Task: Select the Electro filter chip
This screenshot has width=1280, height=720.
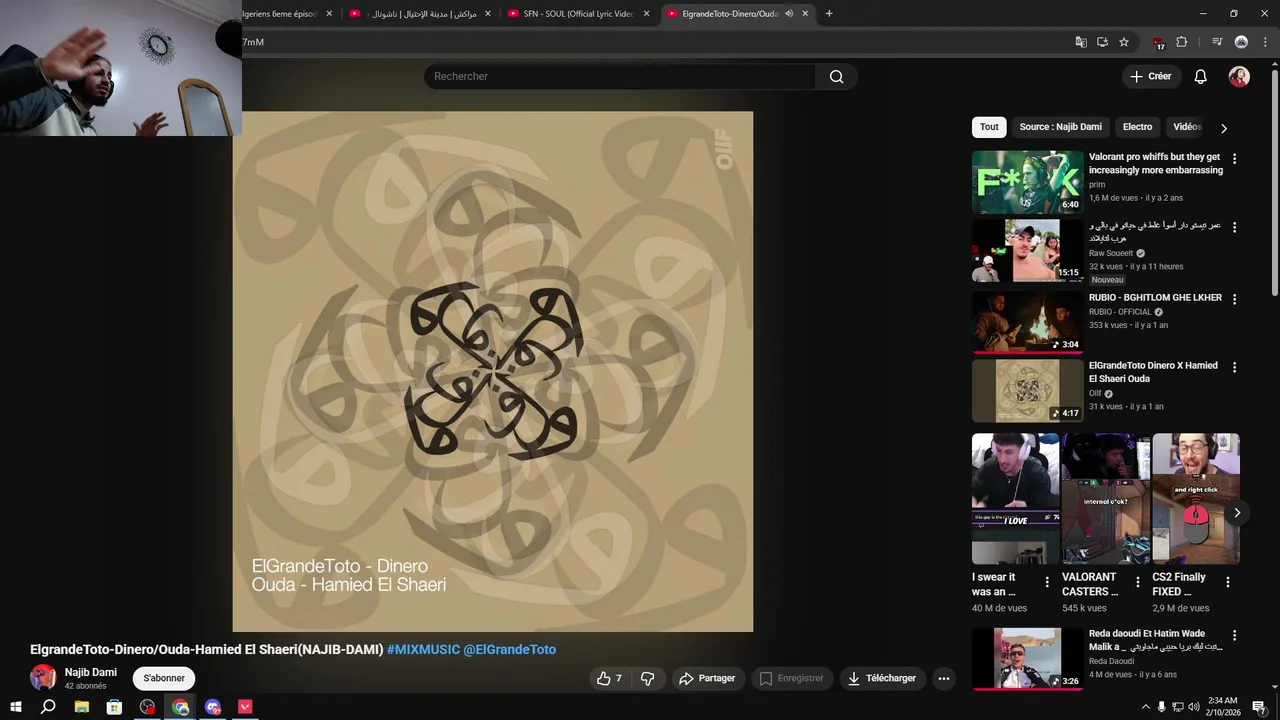Action: [1138, 127]
